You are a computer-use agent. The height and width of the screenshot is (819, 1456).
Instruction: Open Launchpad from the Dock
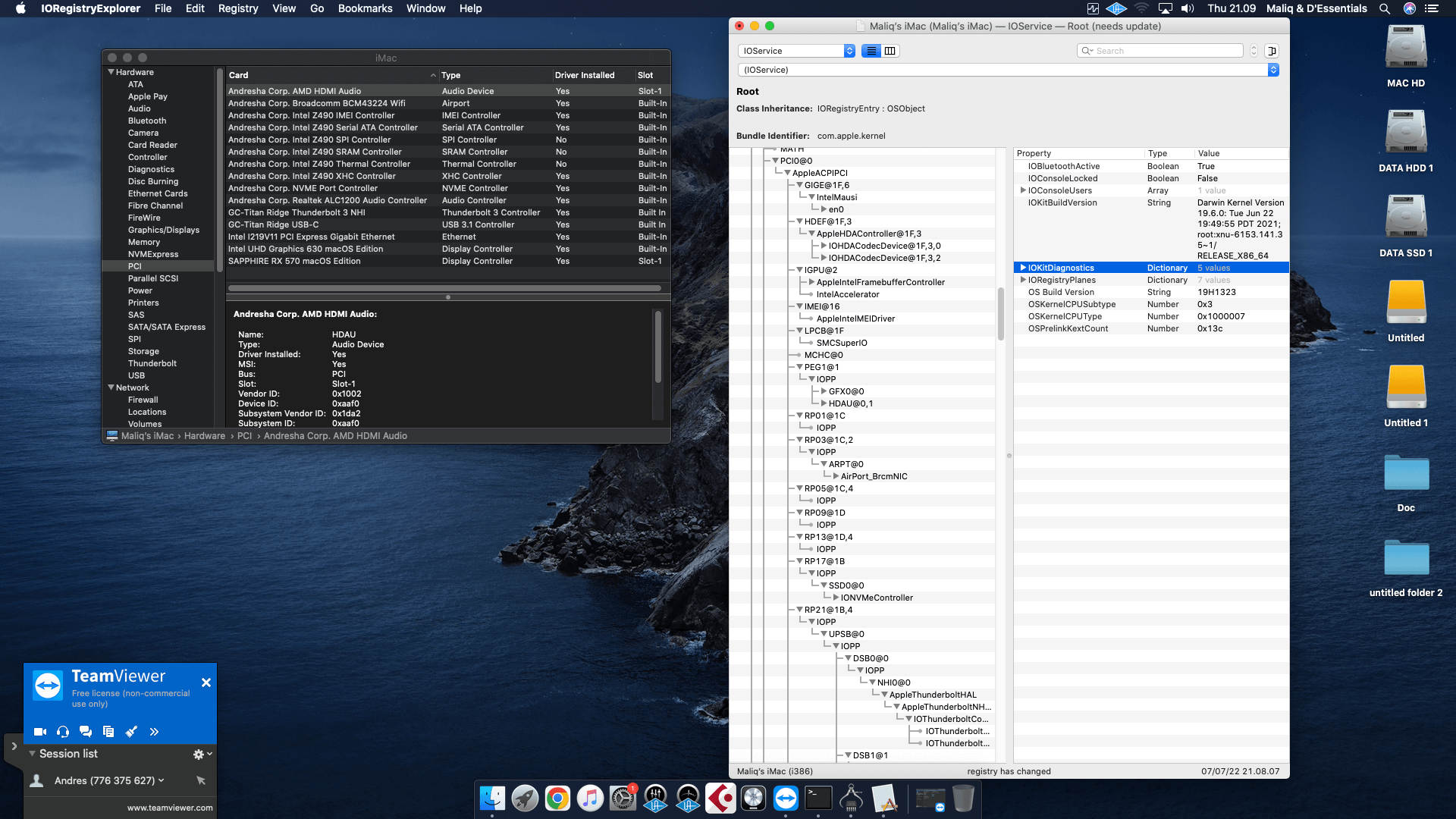tap(525, 799)
